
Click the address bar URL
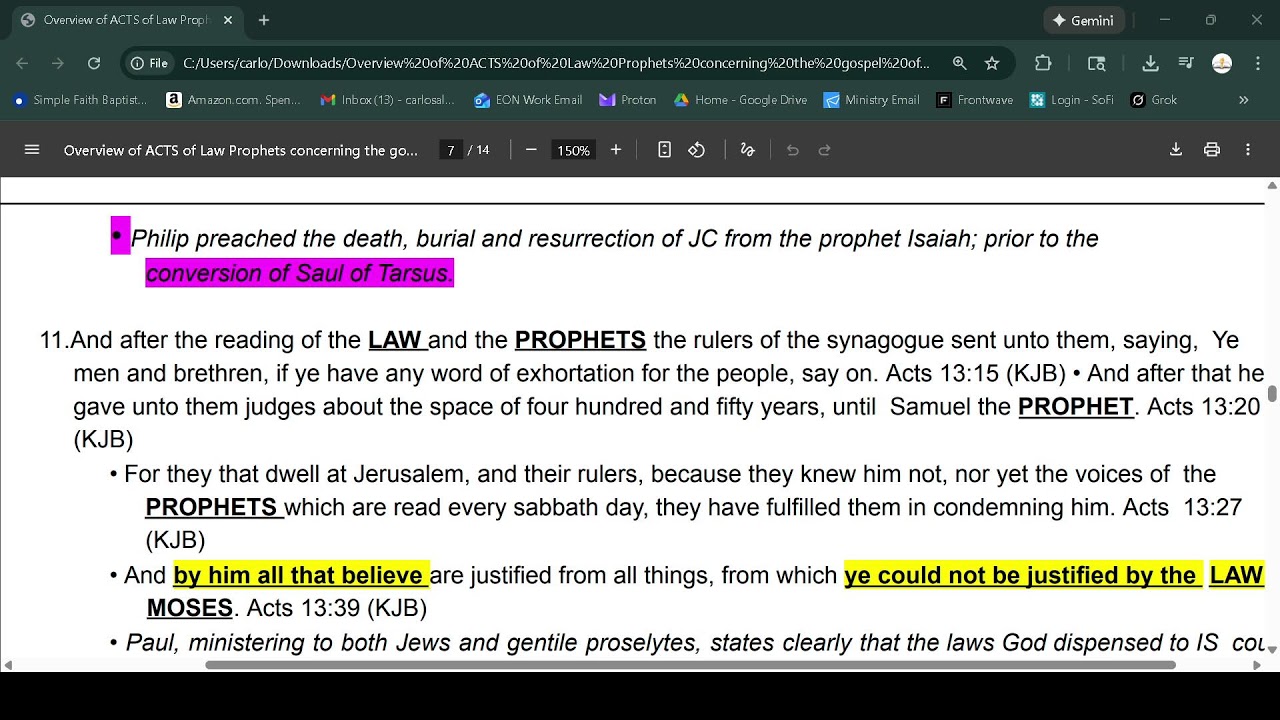[556, 63]
